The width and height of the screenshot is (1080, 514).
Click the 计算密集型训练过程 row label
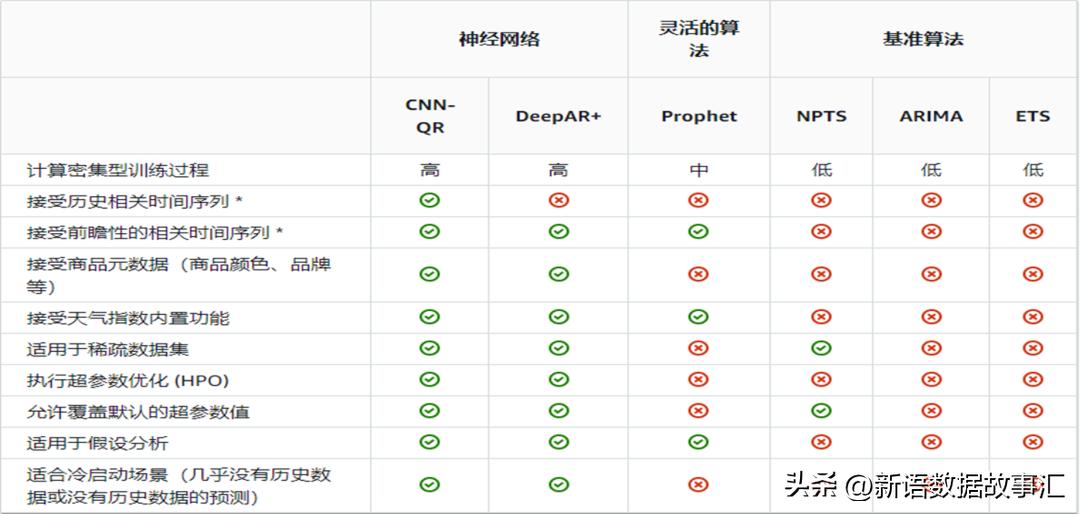pos(118,170)
